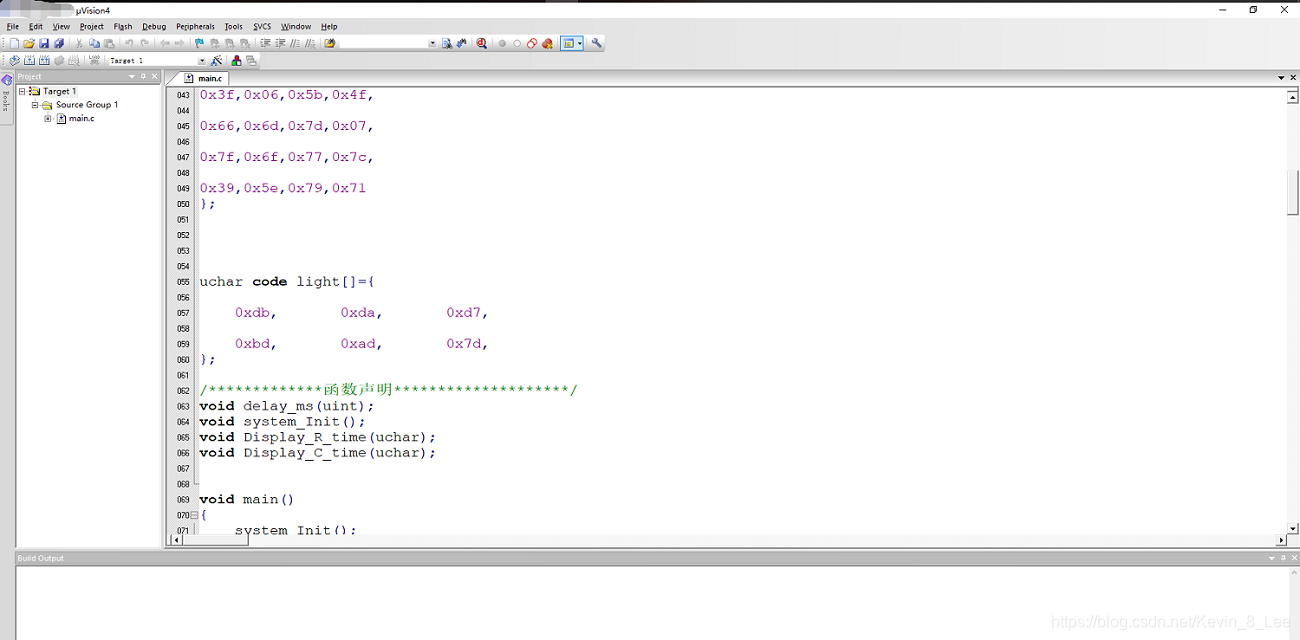The height and width of the screenshot is (640, 1300).
Task: Open the File menu
Action: 13,27
